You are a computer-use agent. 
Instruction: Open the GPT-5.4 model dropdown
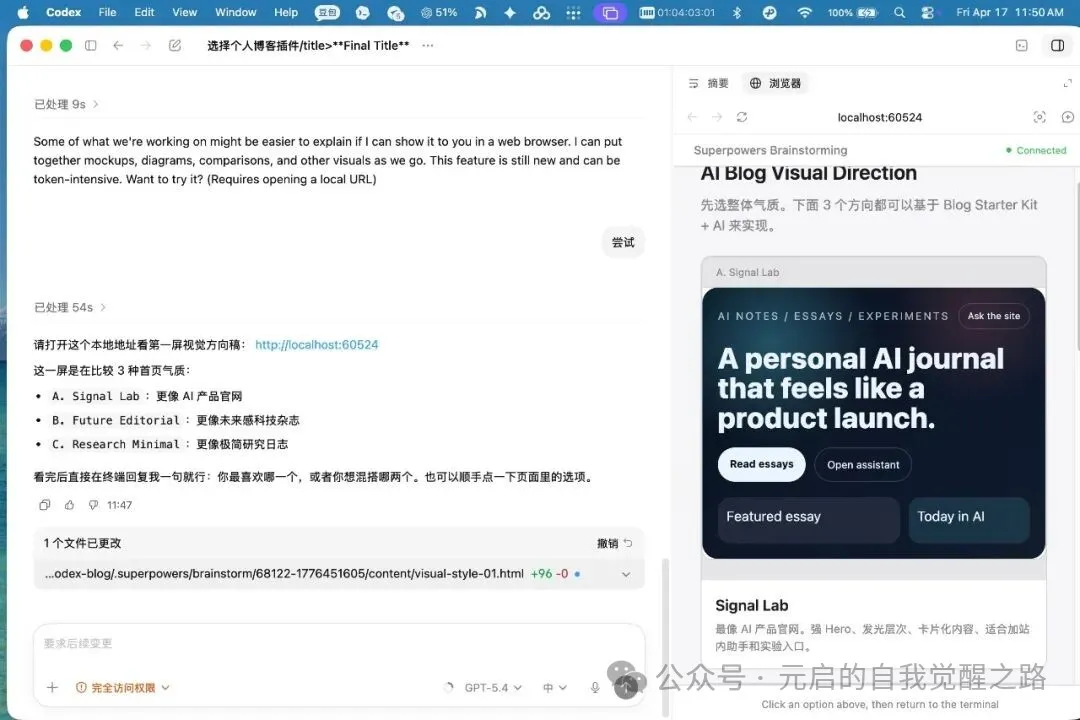tap(493, 688)
